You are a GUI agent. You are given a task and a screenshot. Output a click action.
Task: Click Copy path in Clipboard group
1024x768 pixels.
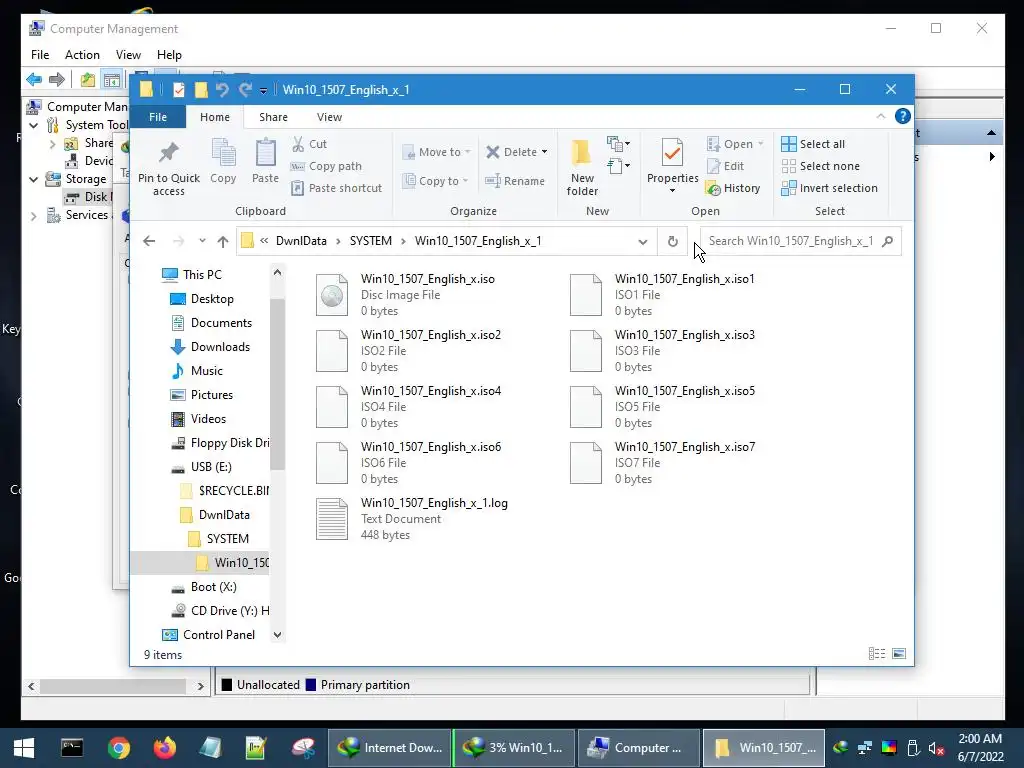[326, 166]
